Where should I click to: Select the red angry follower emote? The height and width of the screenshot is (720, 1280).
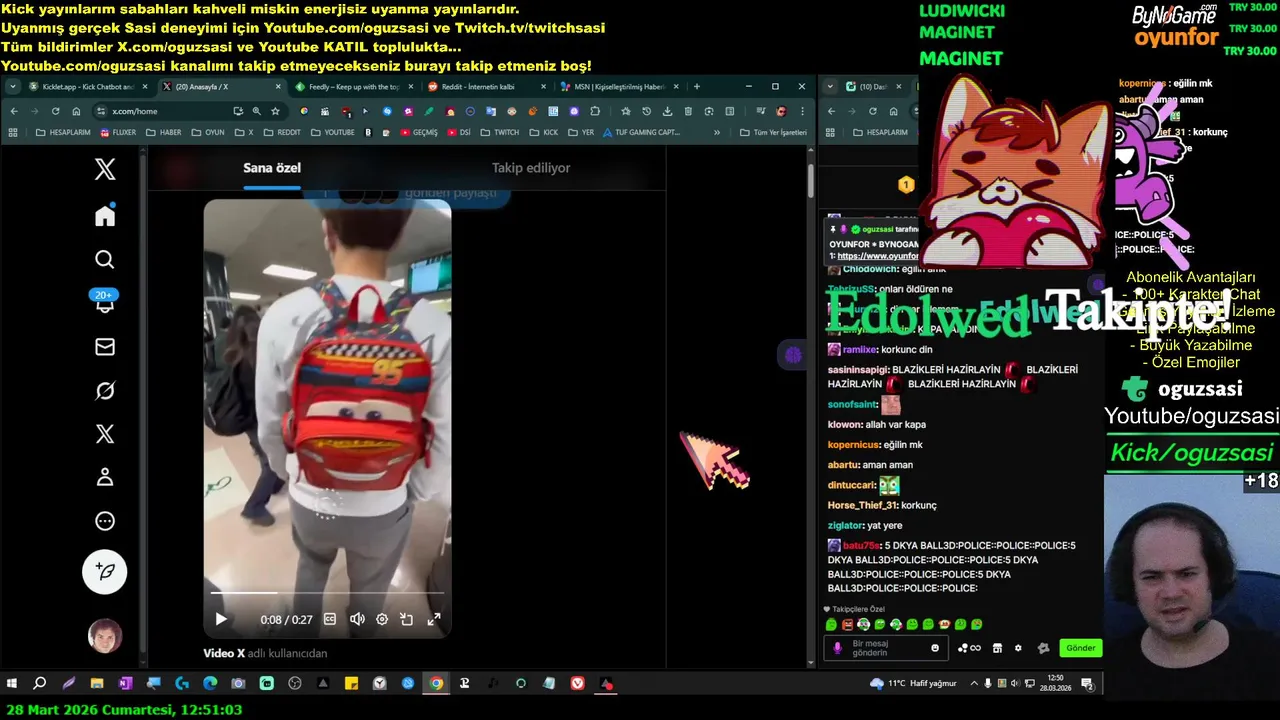pos(847,625)
